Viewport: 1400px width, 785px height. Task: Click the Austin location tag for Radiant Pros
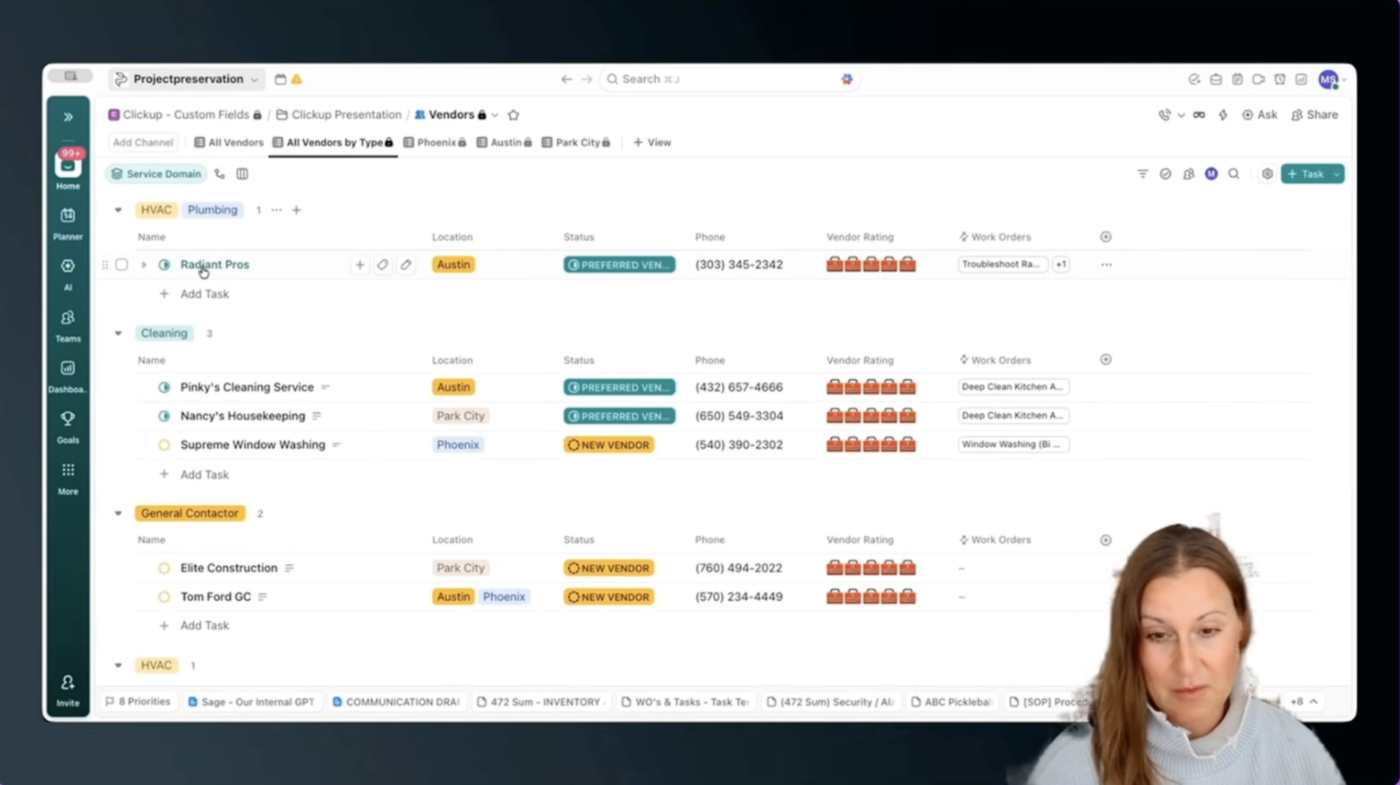pyautogui.click(x=453, y=265)
